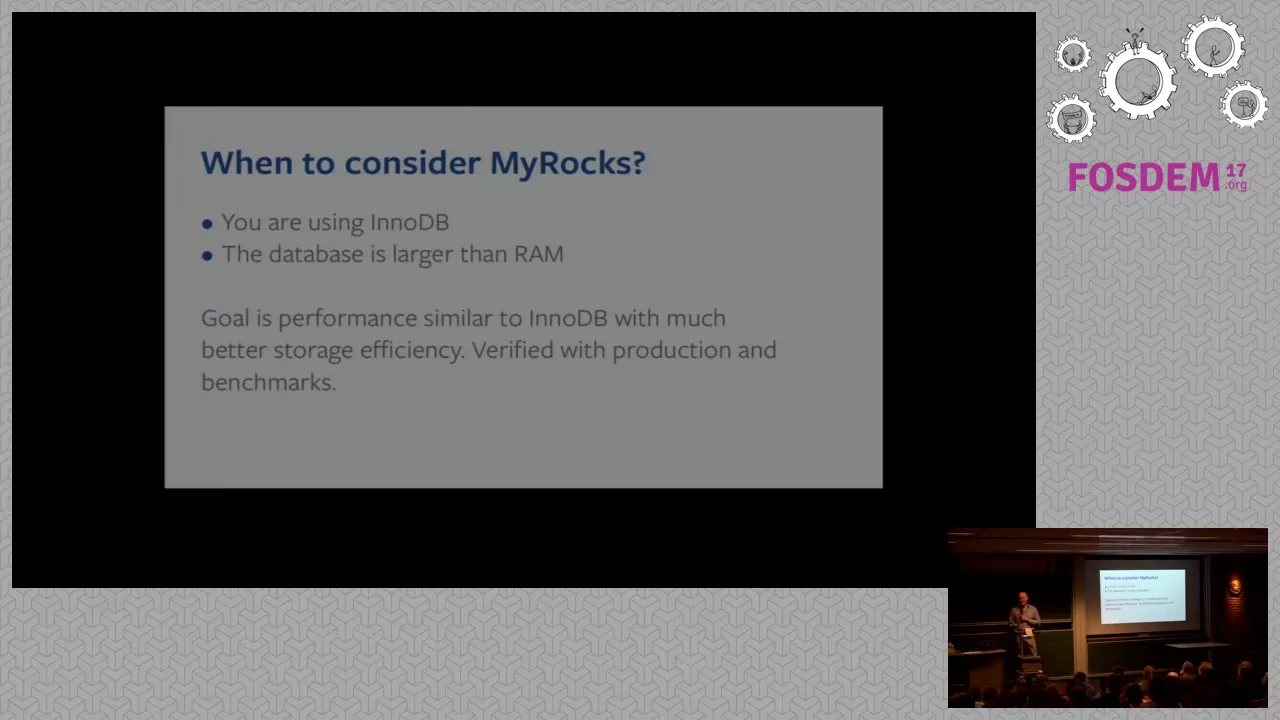Click the speaker camera thumbnail video
This screenshot has width=1280, height=720.
pyautogui.click(x=1108, y=618)
